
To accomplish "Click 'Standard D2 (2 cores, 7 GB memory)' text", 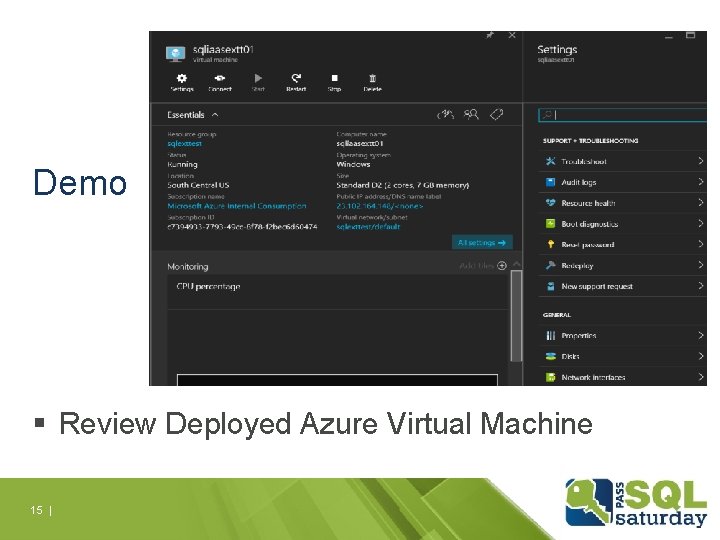I will 403,186.
